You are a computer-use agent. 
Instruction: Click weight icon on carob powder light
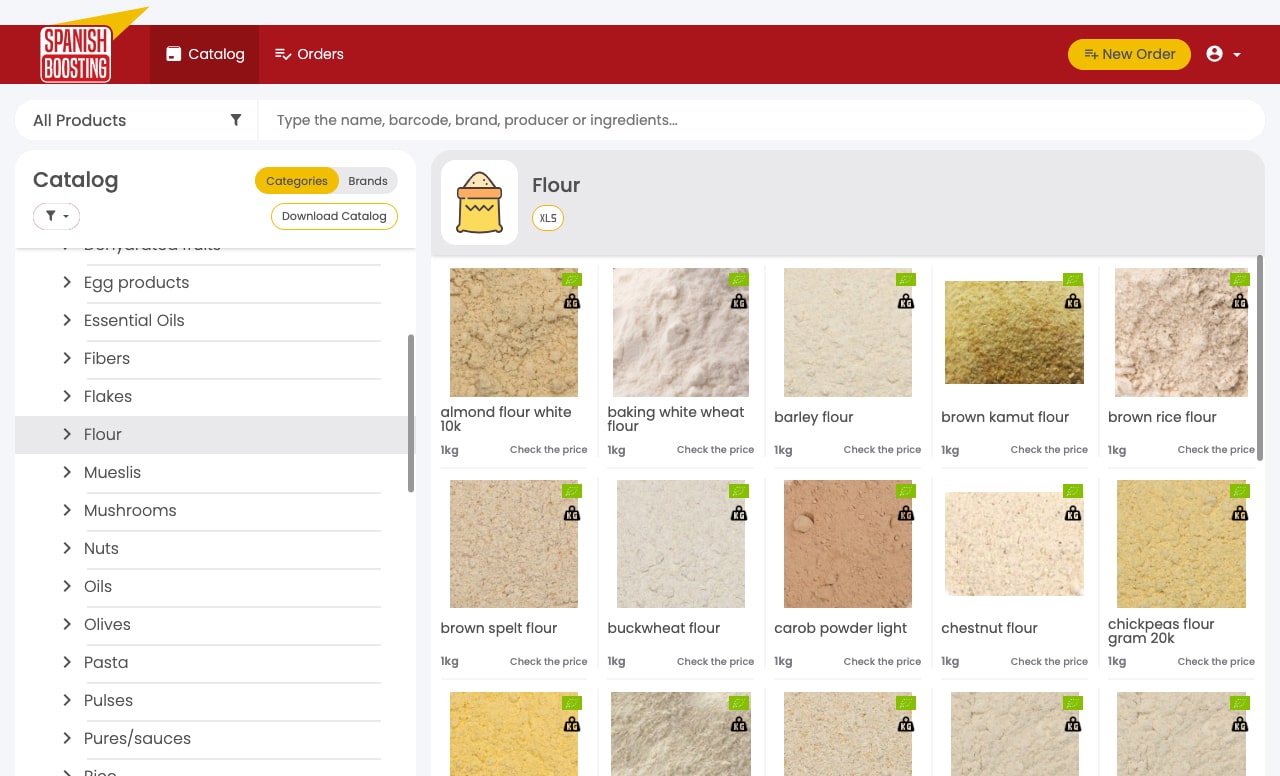pyautogui.click(x=905, y=513)
